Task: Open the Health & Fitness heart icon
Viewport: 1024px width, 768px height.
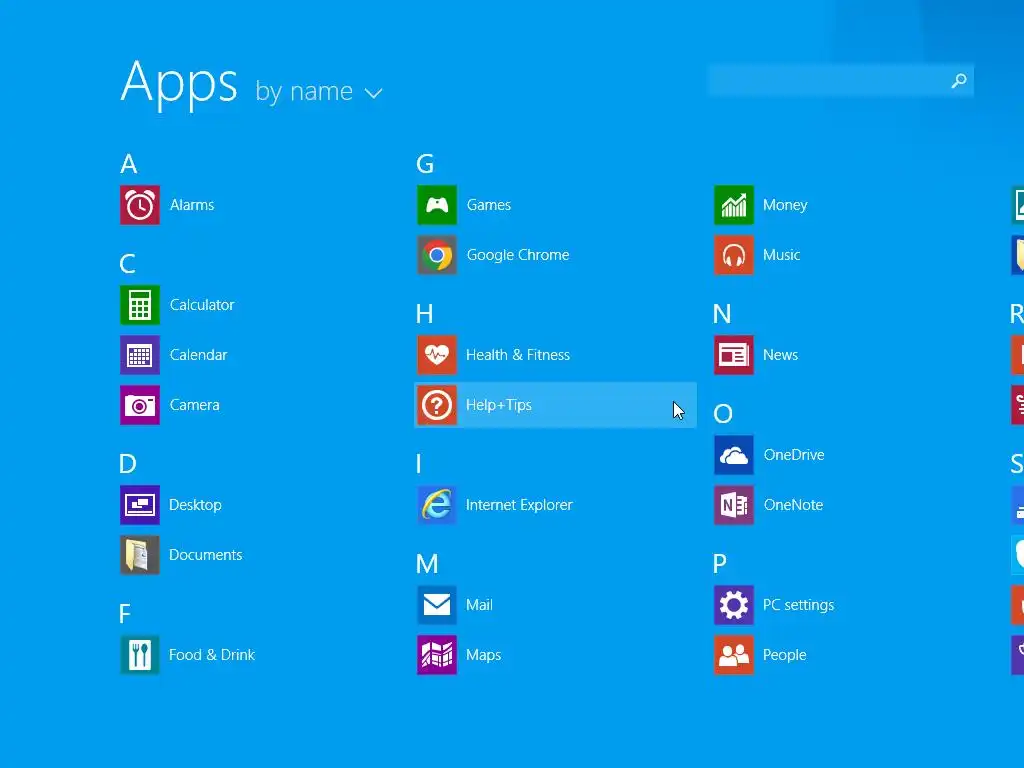Action: pos(437,355)
